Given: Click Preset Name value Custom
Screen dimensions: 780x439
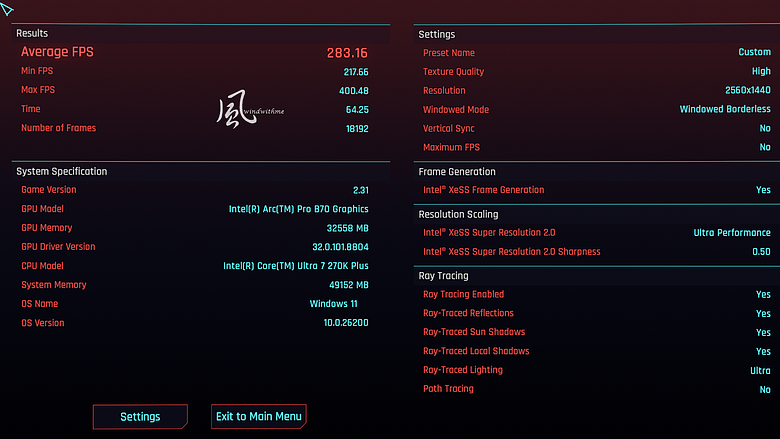Looking at the screenshot, I should click(755, 52).
